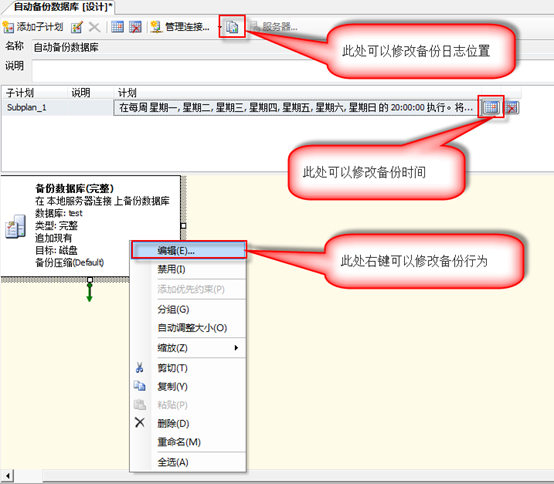This screenshot has height=484, width=554.
Task: Click the gray X delete subplan toolbar icon
Action: pyautogui.click(x=94, y=27)
